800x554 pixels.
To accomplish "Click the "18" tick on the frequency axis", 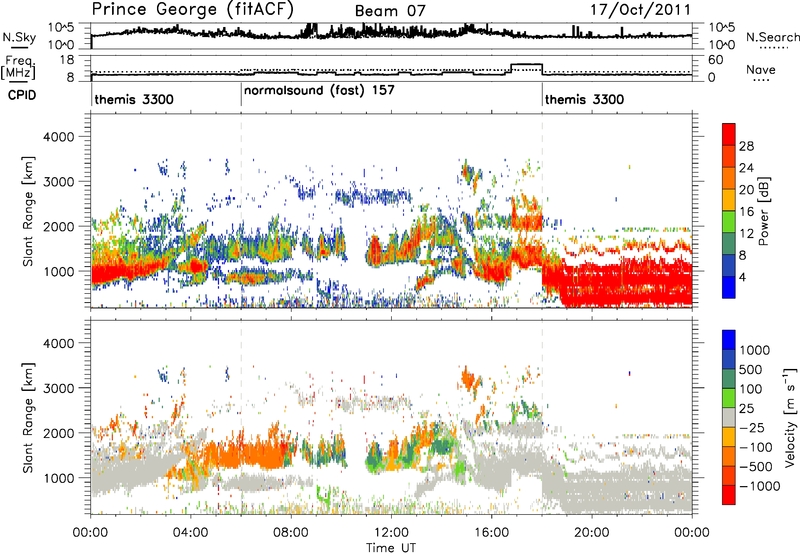I will [67, 60].
